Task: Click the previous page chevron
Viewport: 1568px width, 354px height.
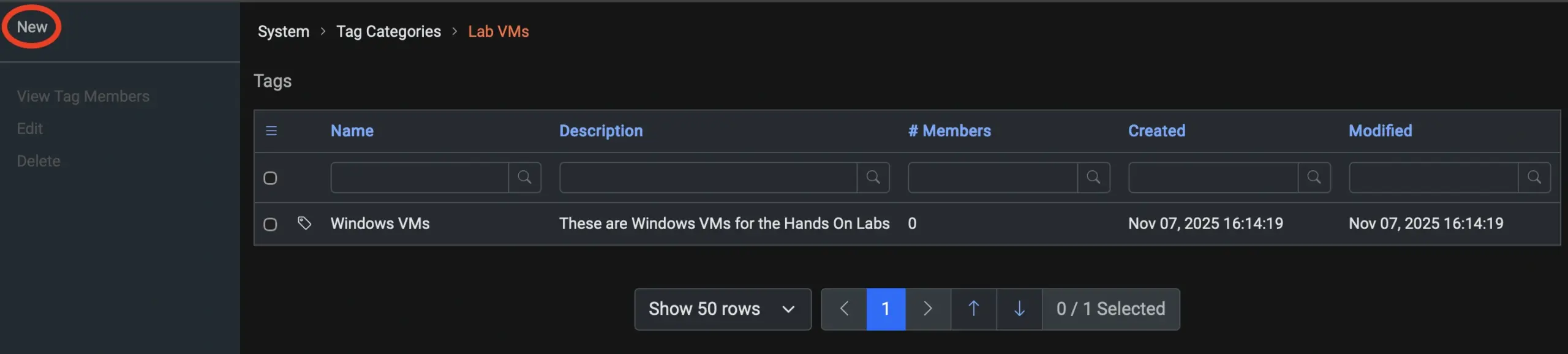Action: point(844,309)
